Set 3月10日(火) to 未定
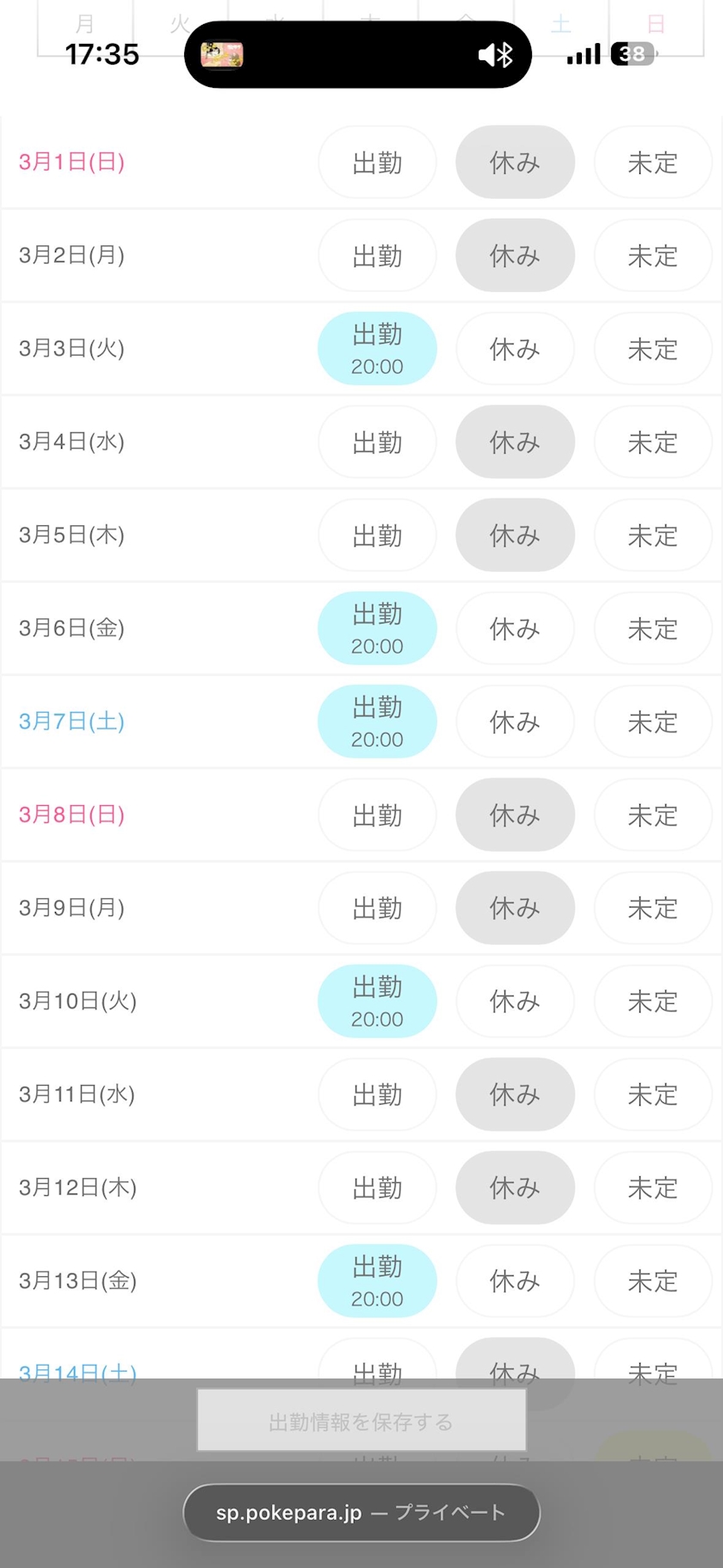Viewport: 723px width, 1568px height. (652, 1001)
